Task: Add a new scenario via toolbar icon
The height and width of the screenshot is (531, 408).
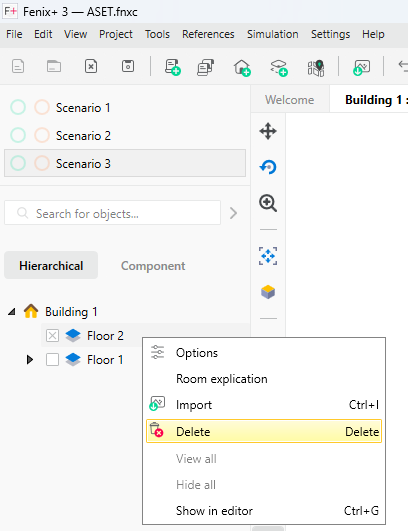Action: click(172, 67)
